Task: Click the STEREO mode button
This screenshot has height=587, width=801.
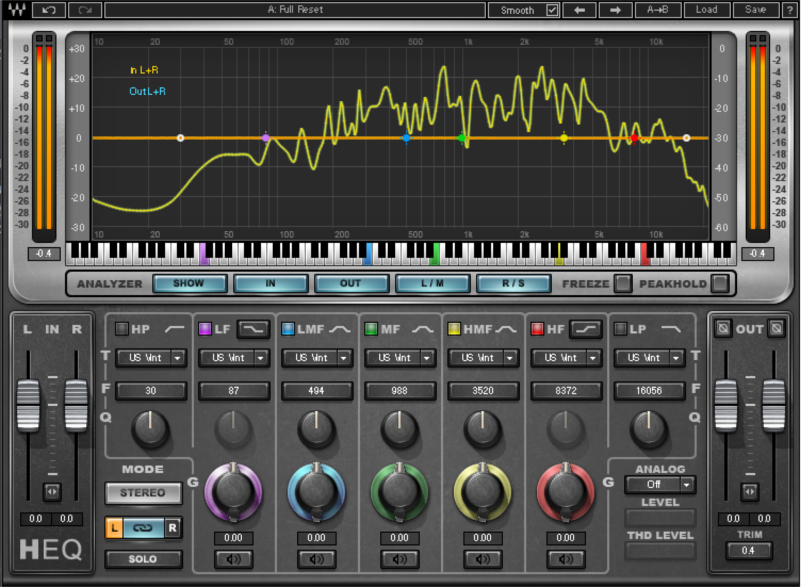Action: tap(143, 492)
